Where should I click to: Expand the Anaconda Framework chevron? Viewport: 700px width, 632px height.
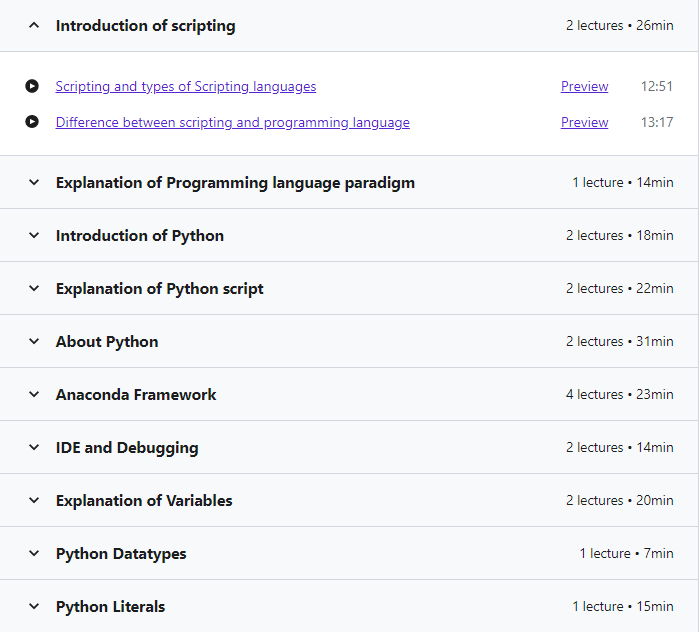(x=34, y=395)
